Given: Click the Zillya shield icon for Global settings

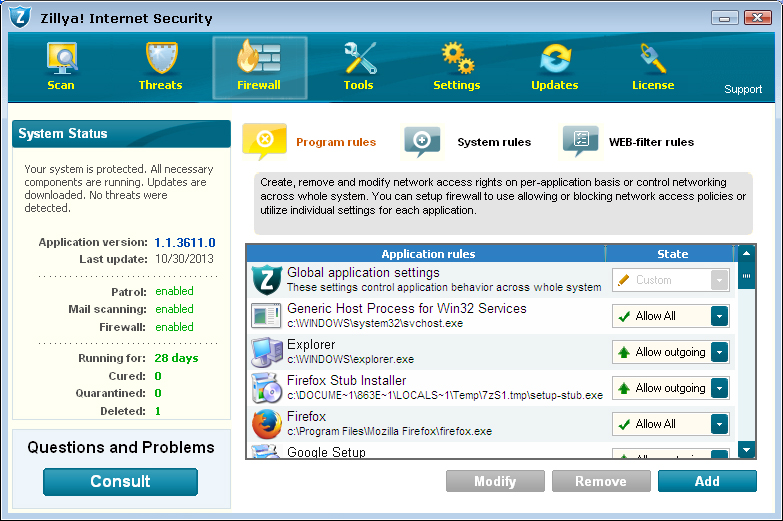Looking at the screenshot, I should point(267,280).
